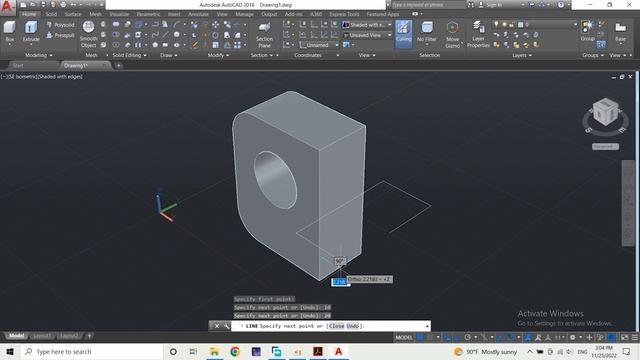Close the command line with X
The width and height of the screenshot is (640, 360).
tap(217, 326)
